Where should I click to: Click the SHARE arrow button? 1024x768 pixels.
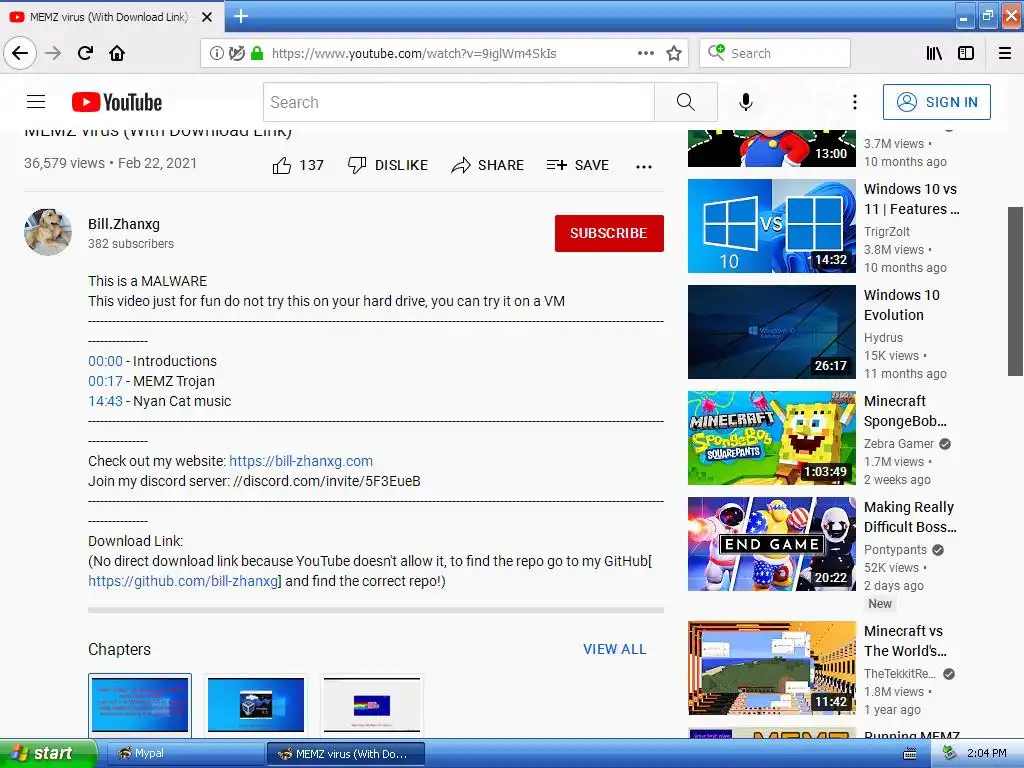(488, 165)
